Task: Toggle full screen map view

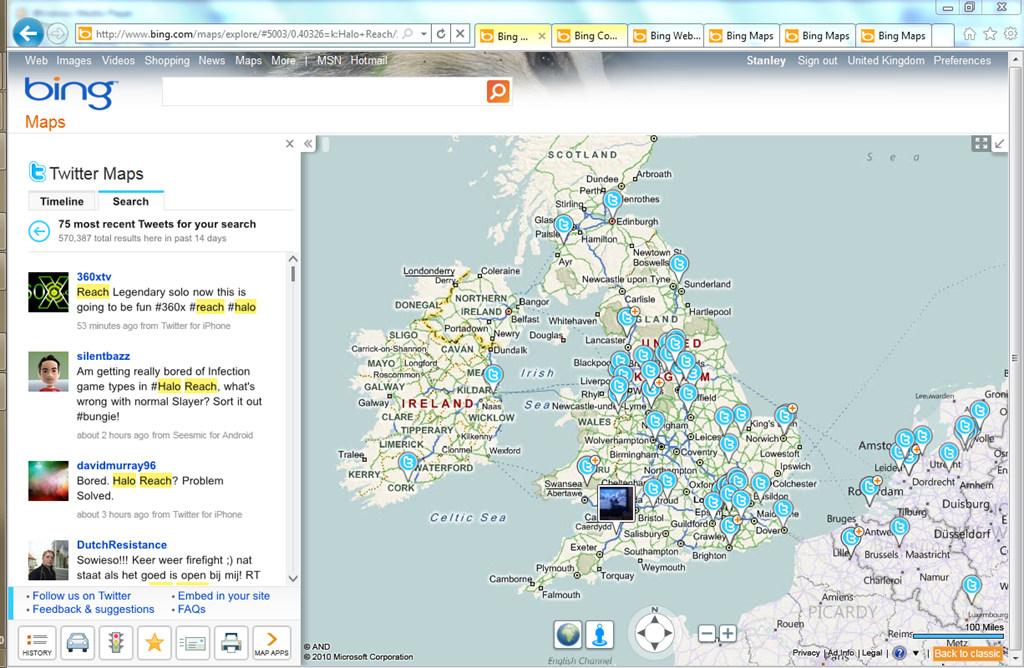Action: coord(981,144)
